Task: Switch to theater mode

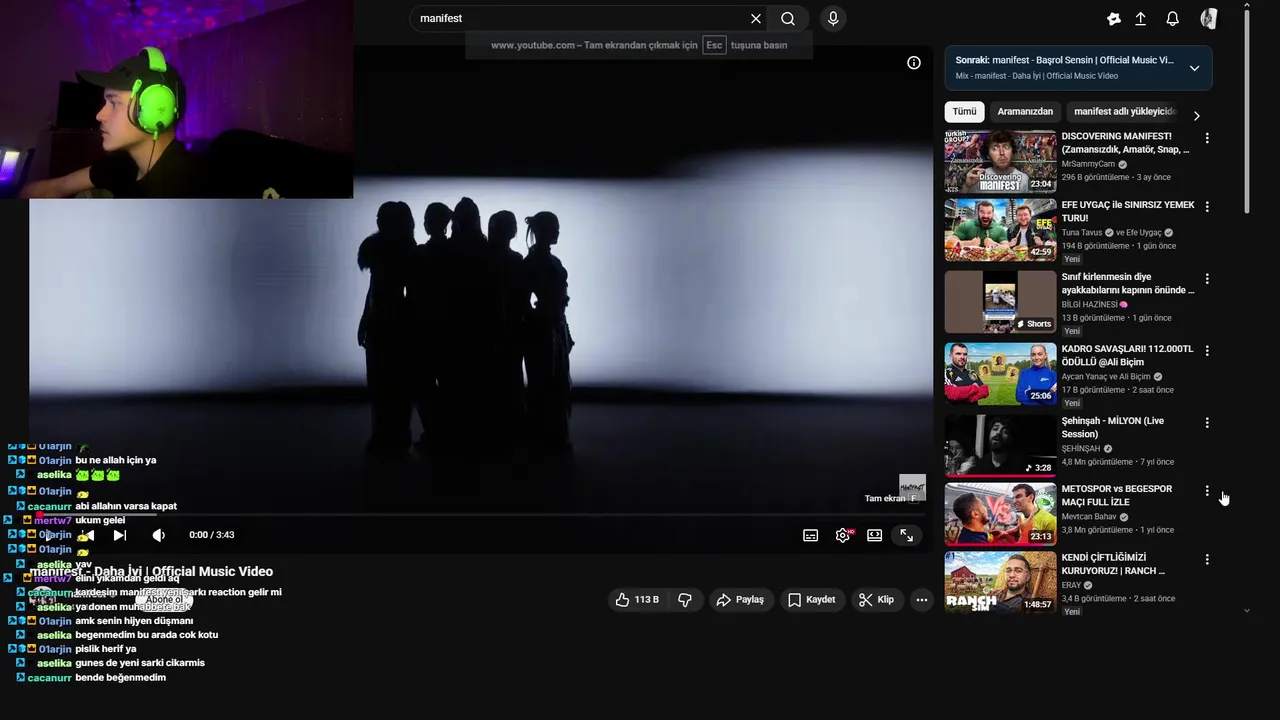Action: tap(875, 535)
